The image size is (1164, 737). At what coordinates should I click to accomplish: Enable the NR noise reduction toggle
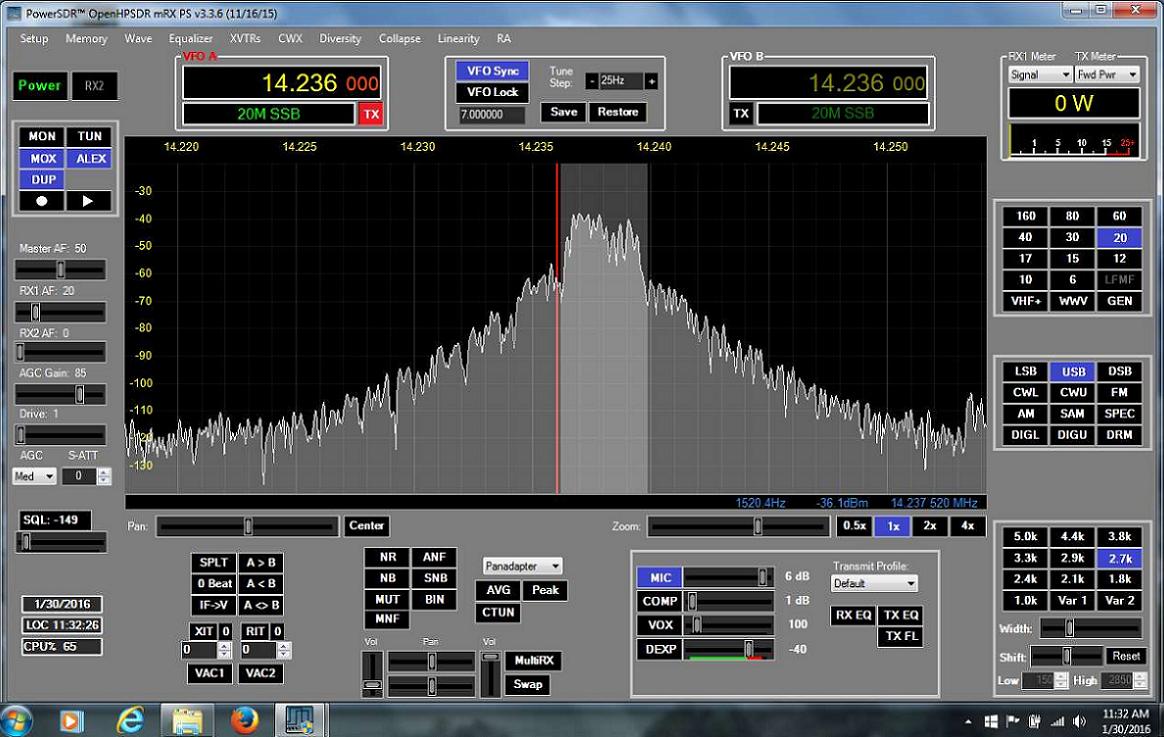[387, 557]
